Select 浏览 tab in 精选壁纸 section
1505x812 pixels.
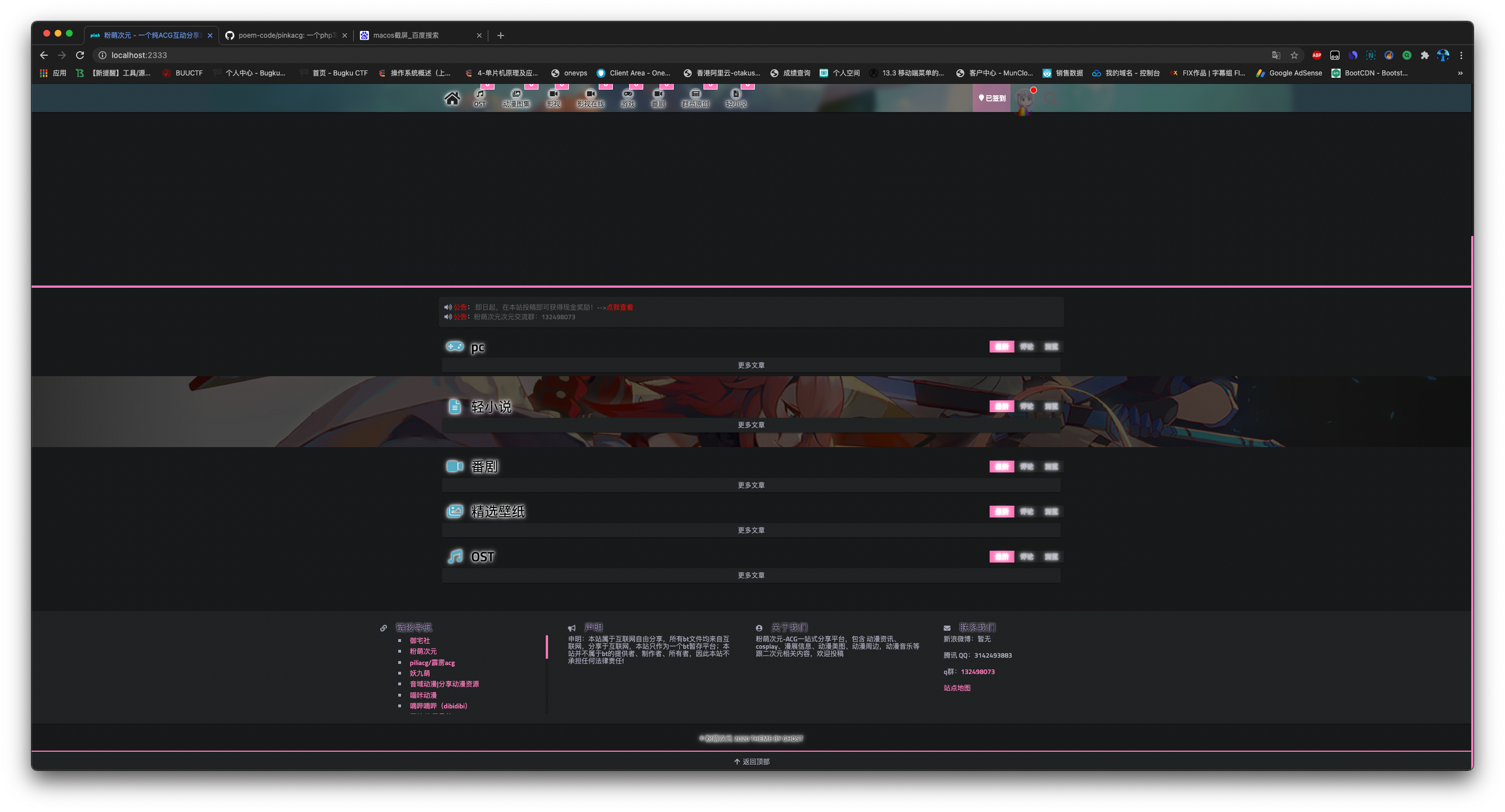coord(1051,511)
